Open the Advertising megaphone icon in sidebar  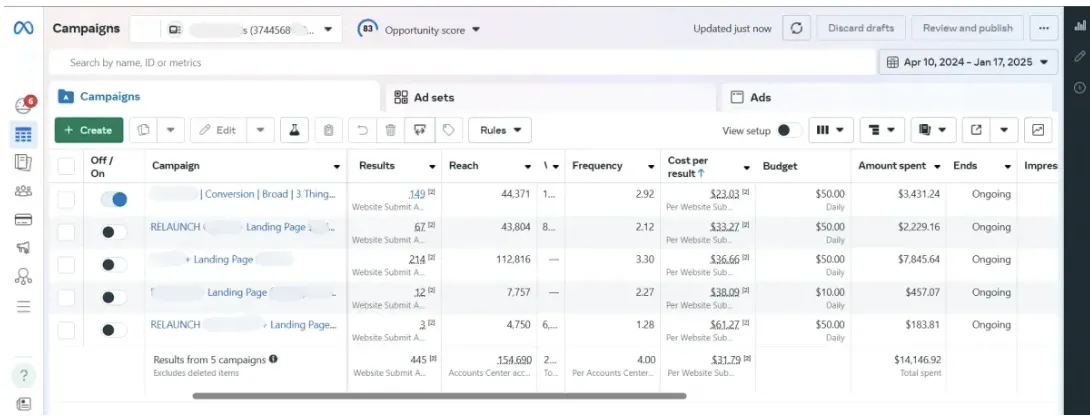point(24,248)
